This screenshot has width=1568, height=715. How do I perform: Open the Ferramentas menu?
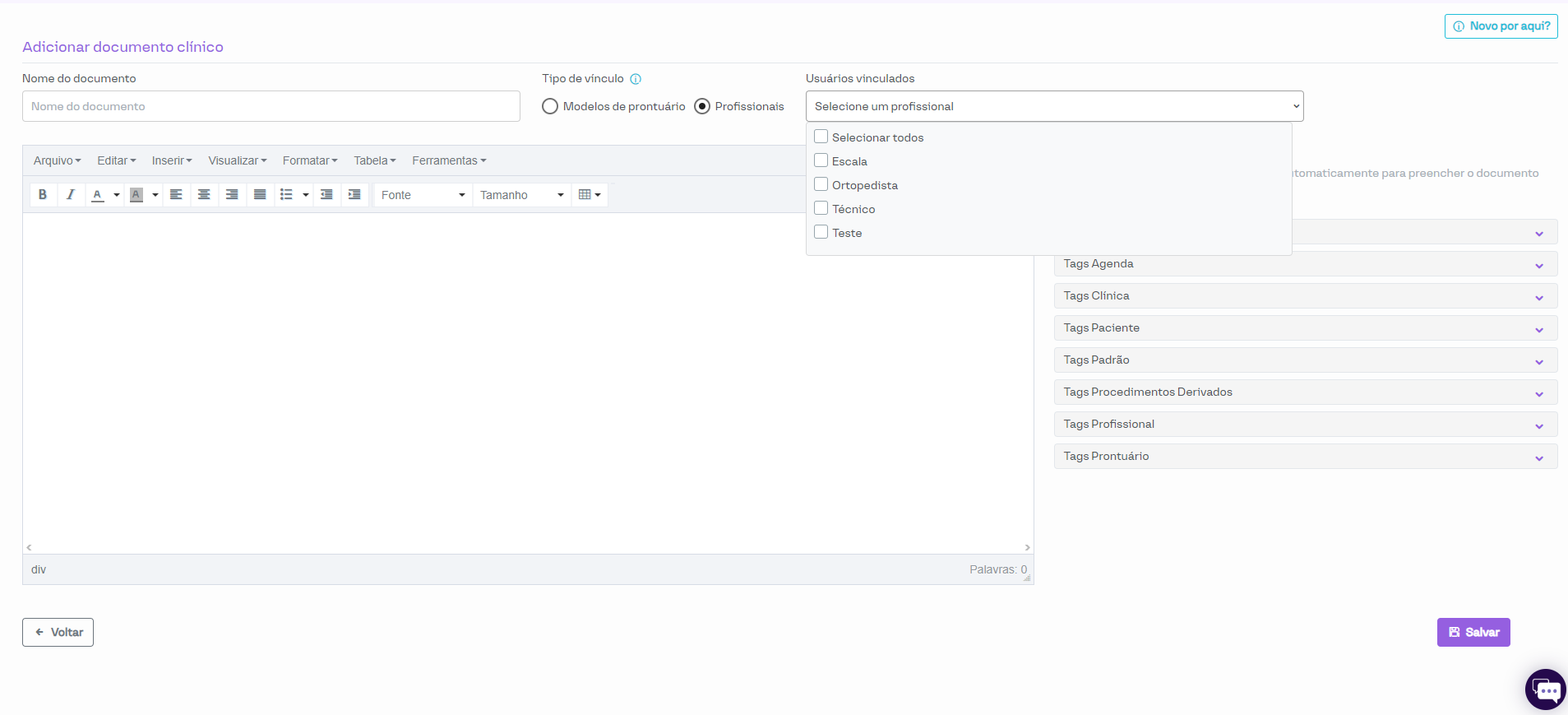pos(449,160)
